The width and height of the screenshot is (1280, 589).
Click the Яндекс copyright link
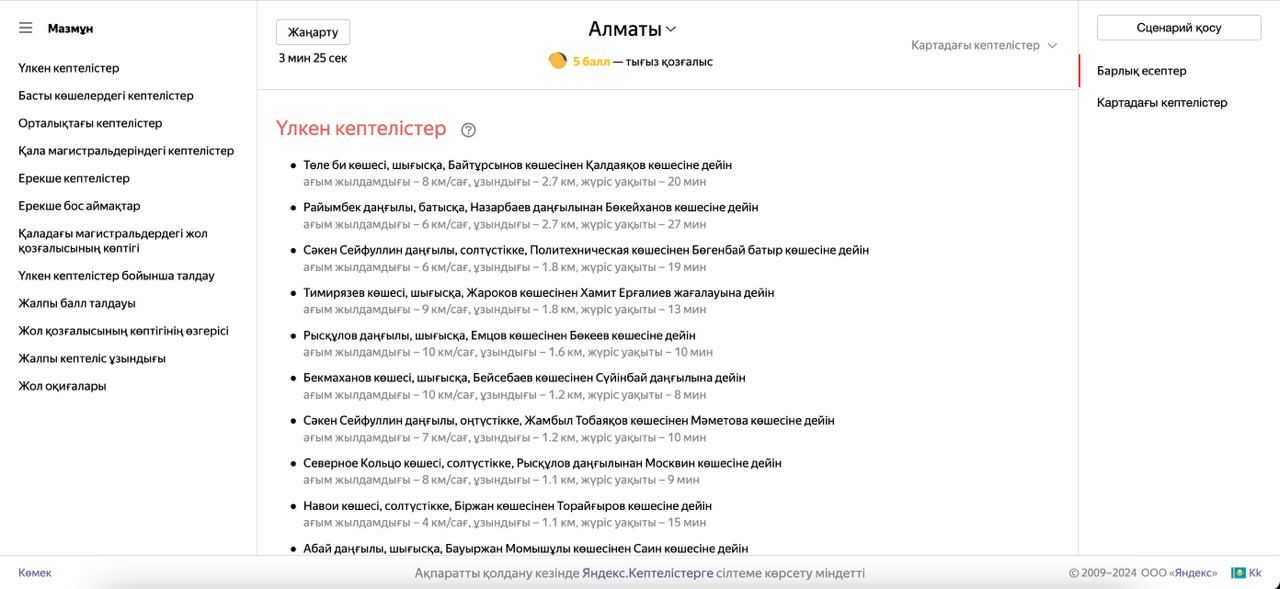pyautogui.click(x=1194, y=573)
